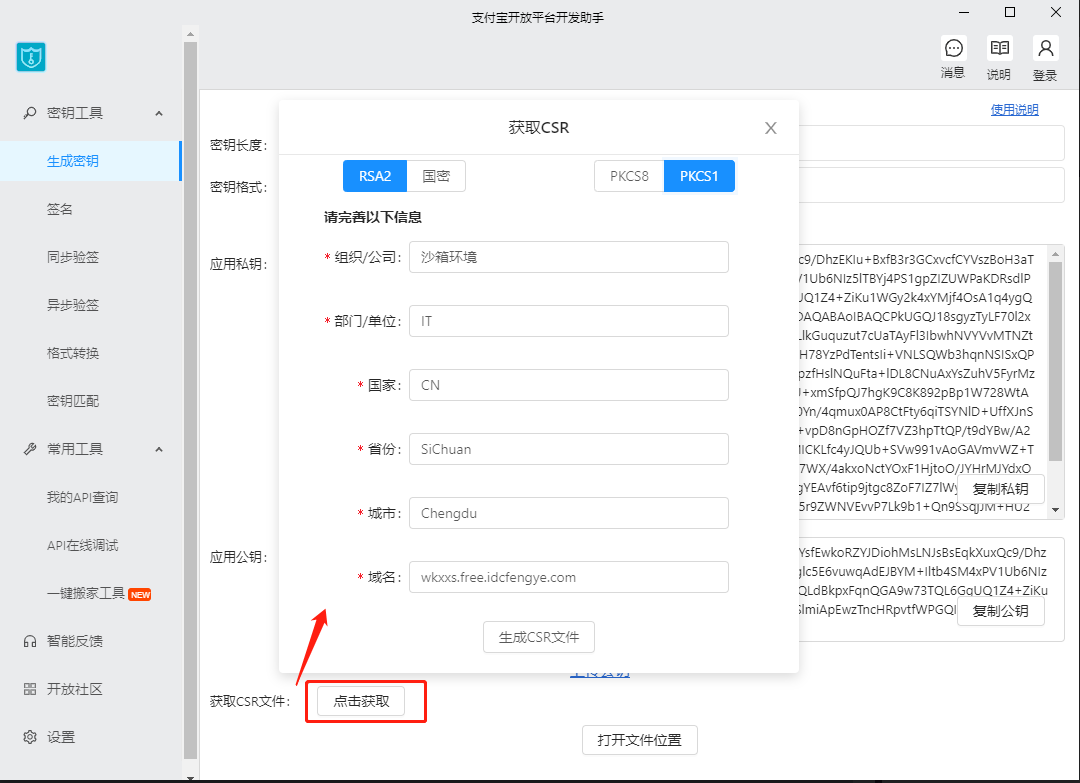
Task: Click the 开放社区 grid icon
Action: (30, 689)
